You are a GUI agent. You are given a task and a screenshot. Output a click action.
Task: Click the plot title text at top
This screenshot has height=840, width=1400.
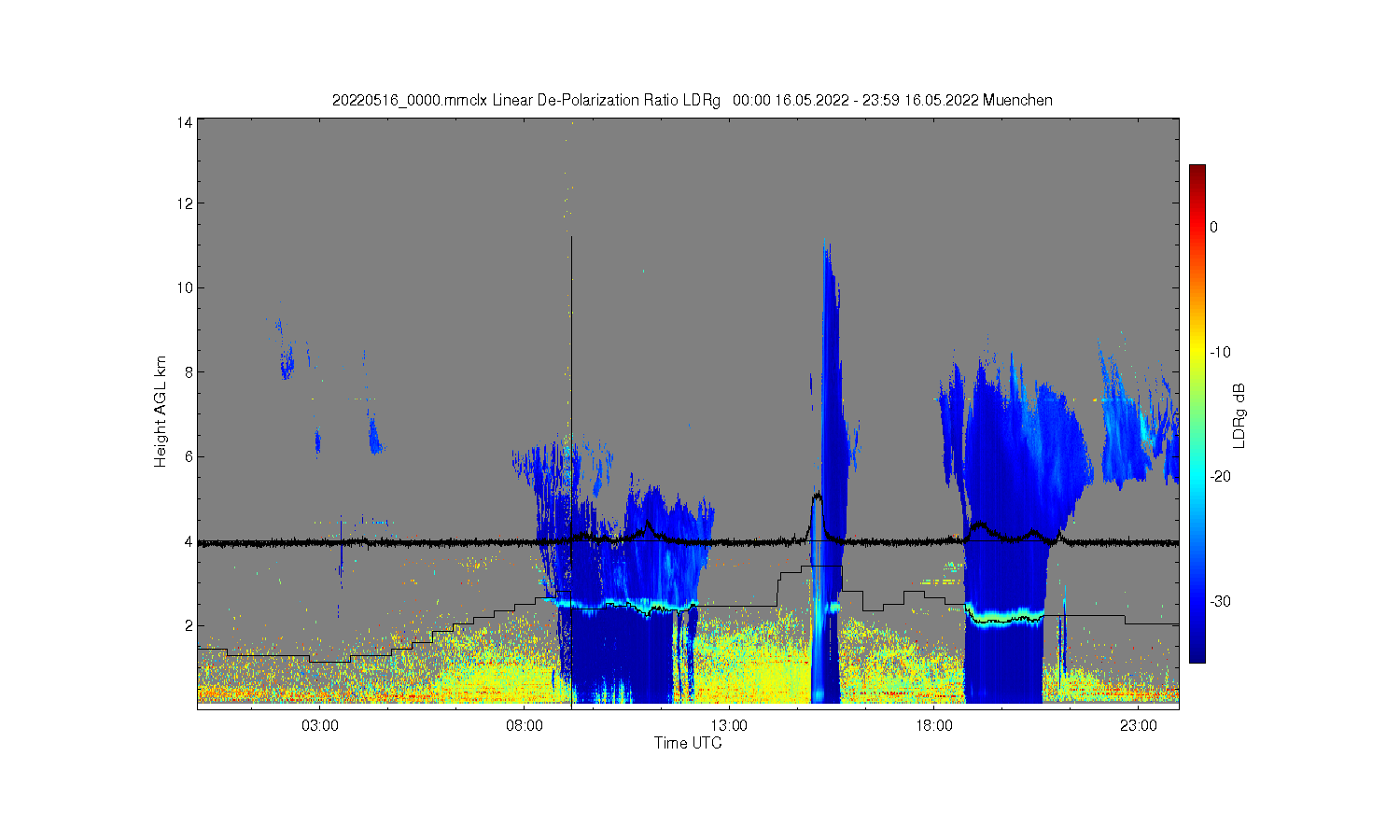click(692, 100)
